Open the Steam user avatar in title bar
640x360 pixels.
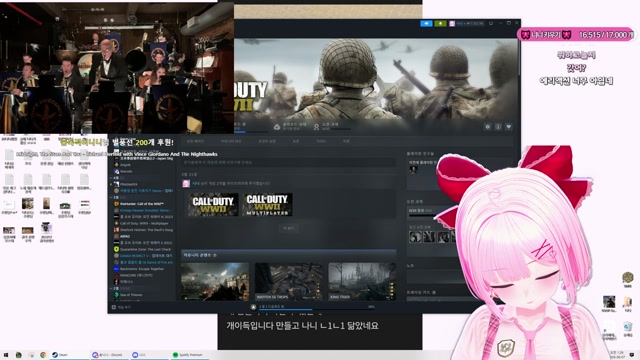pyautogui.click(x=452, y=24)
